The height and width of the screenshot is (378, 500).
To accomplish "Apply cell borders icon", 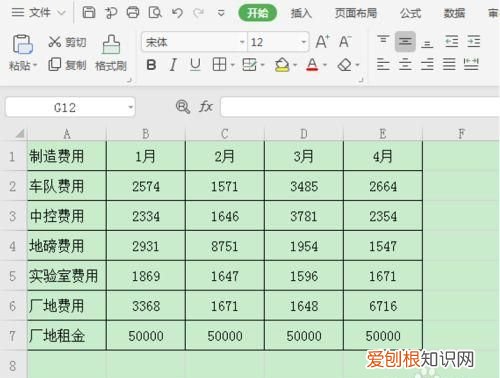I will [219, 64].
